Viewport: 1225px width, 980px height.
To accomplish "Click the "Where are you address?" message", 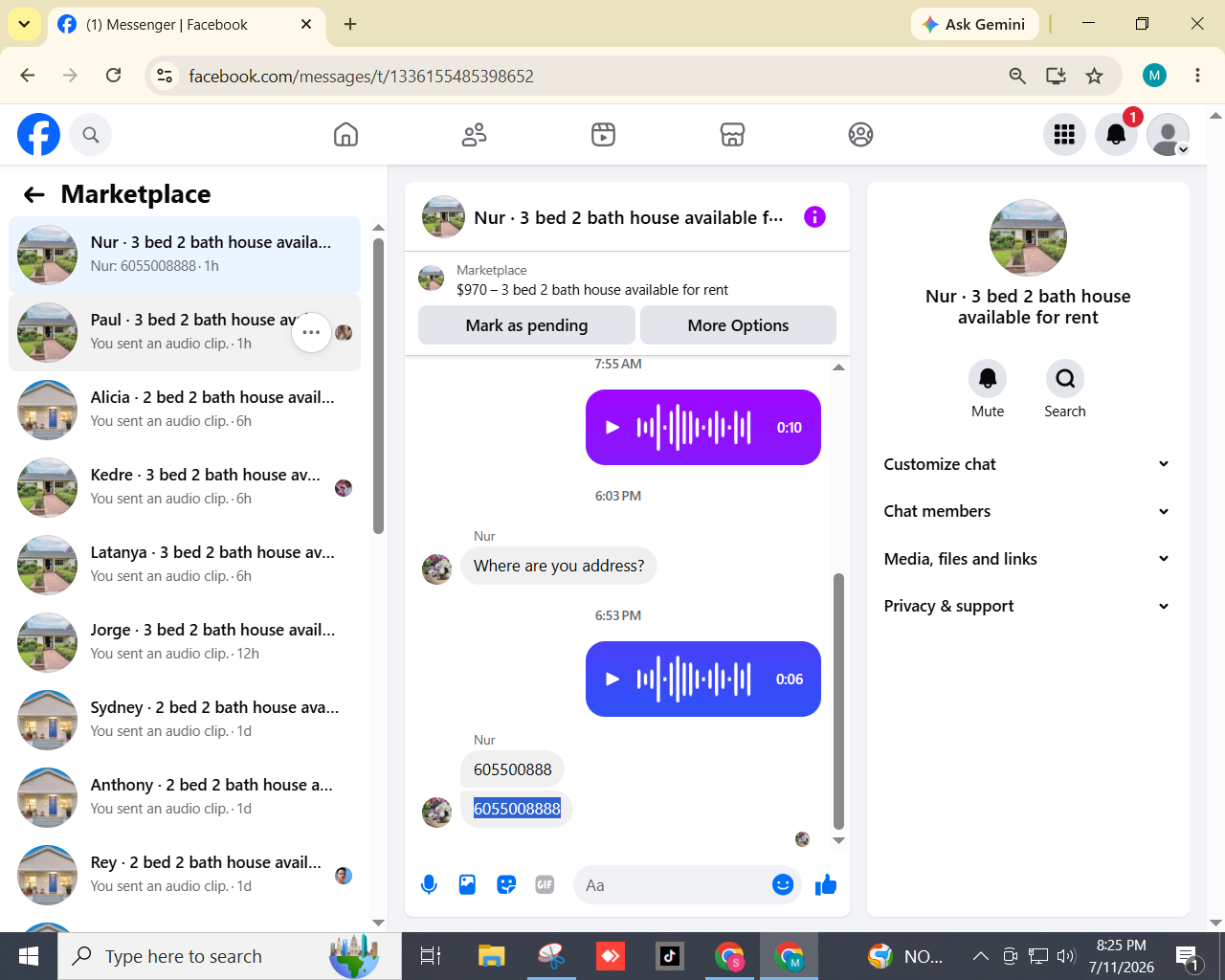I will [x=559, y=566].
